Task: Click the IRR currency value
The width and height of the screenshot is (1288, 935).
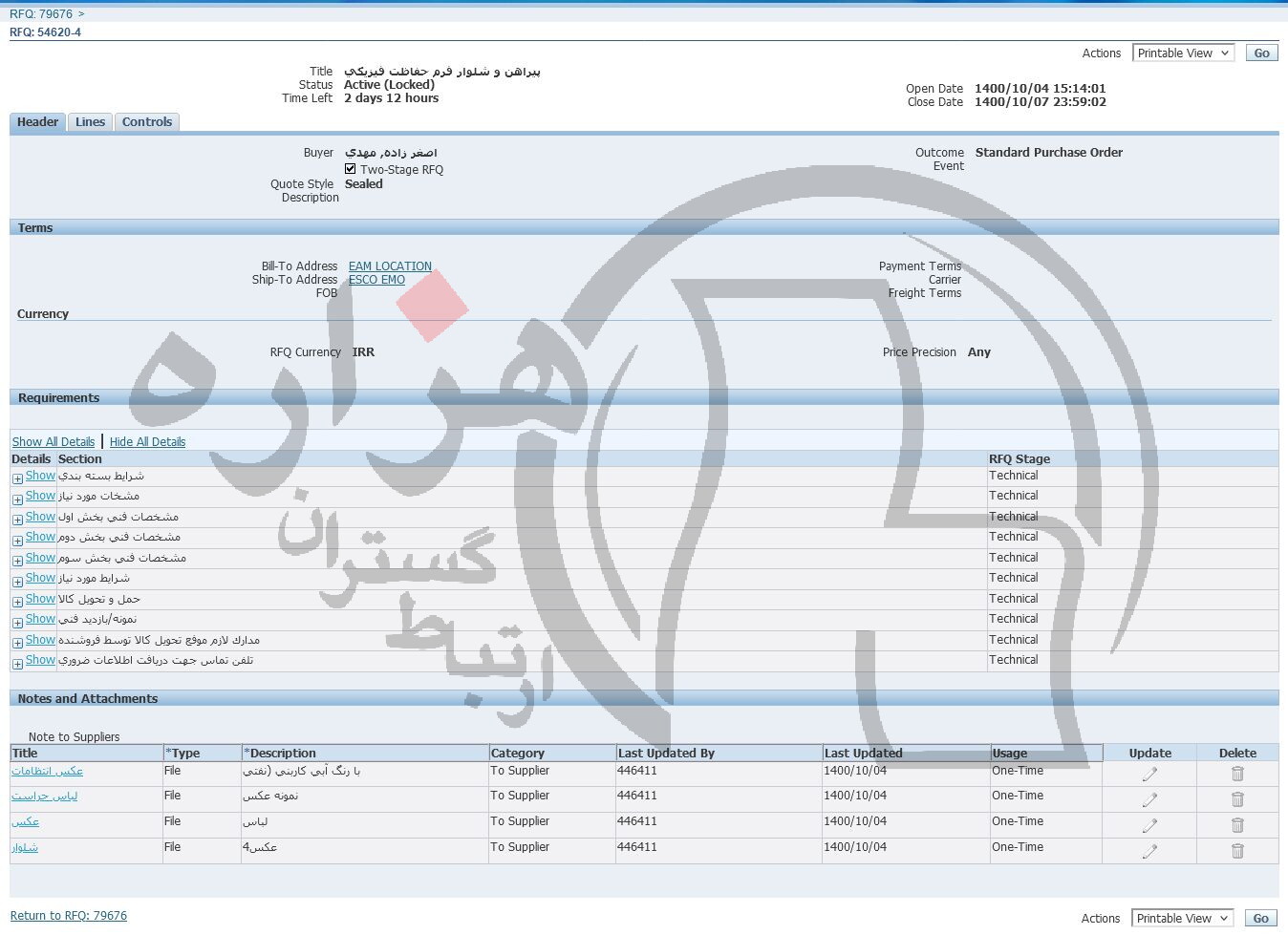Action: point(363,352)
